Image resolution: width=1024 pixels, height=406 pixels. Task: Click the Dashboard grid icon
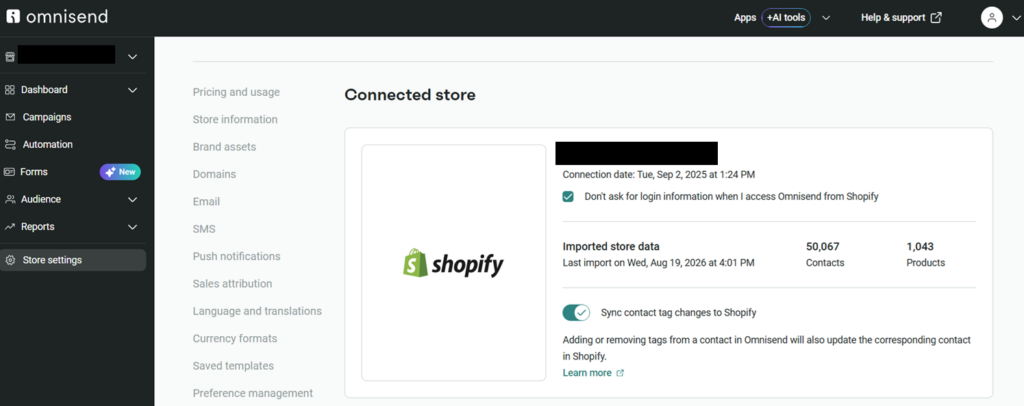[10, 90]
